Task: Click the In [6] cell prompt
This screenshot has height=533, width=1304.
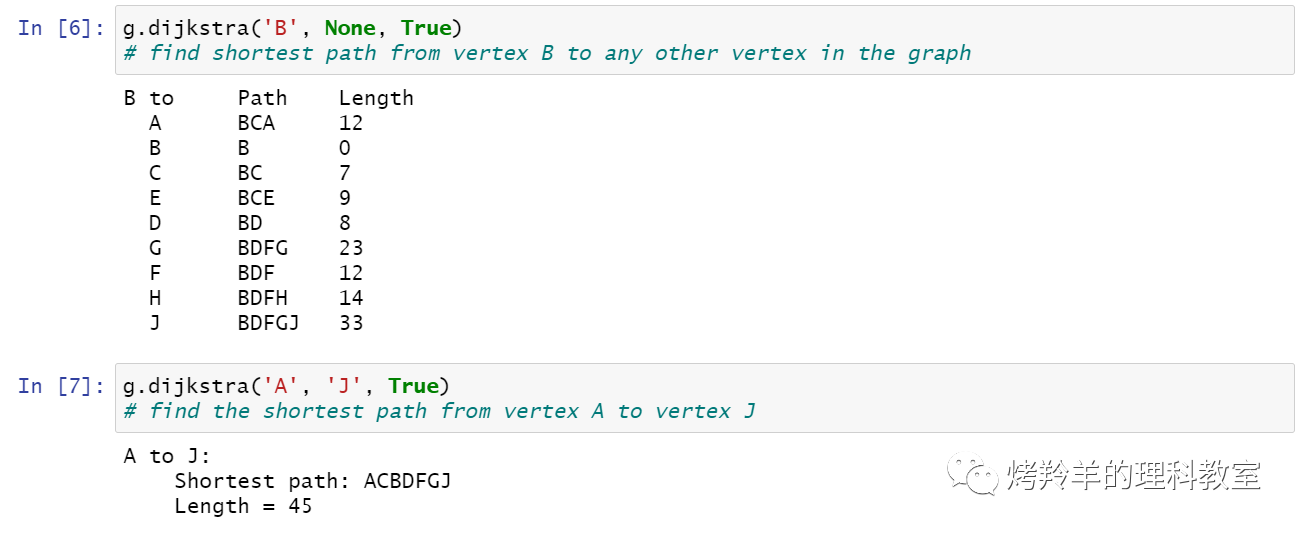Action: (61, 28)
